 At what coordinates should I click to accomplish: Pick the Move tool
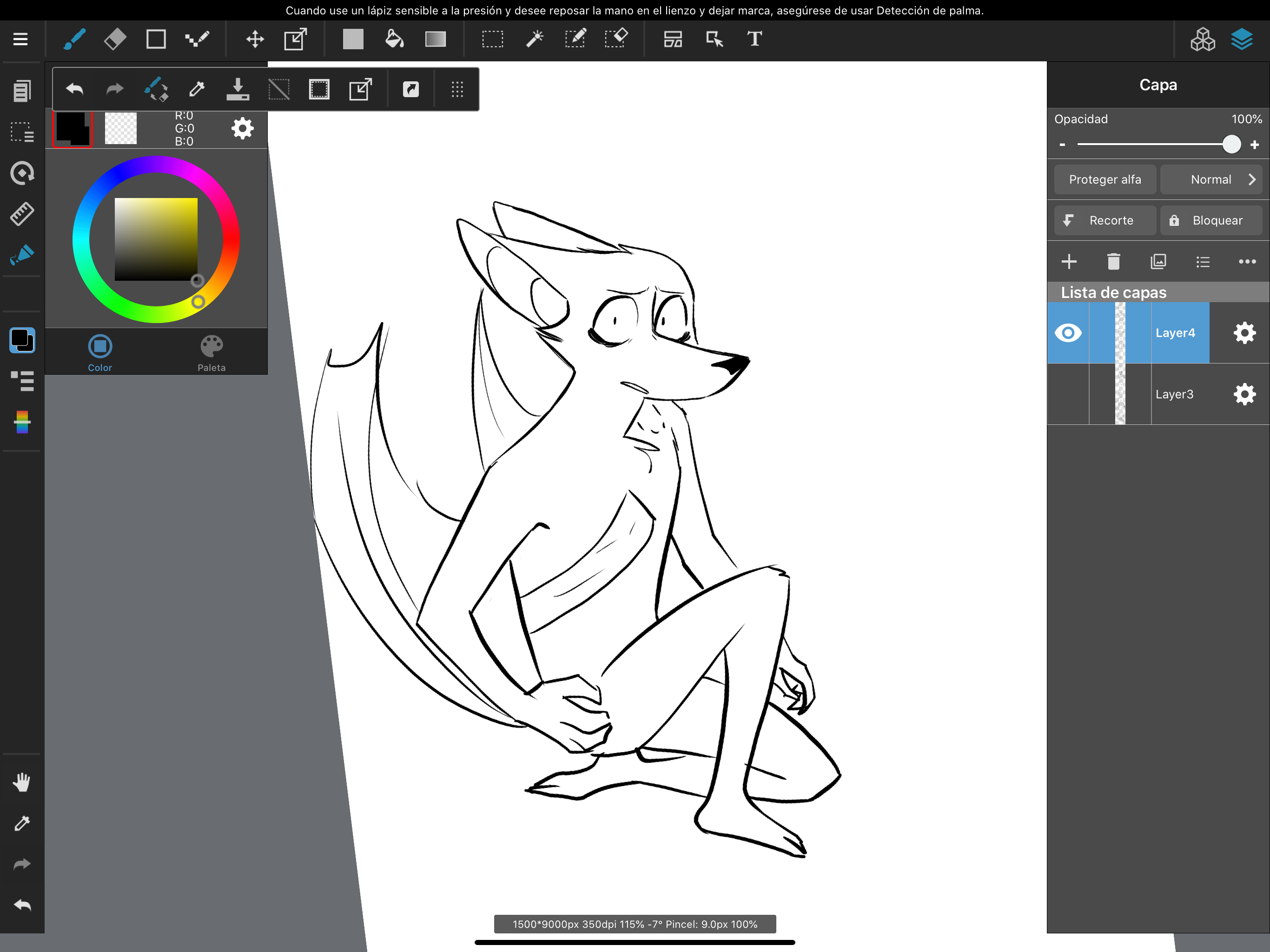coord(255,39)
